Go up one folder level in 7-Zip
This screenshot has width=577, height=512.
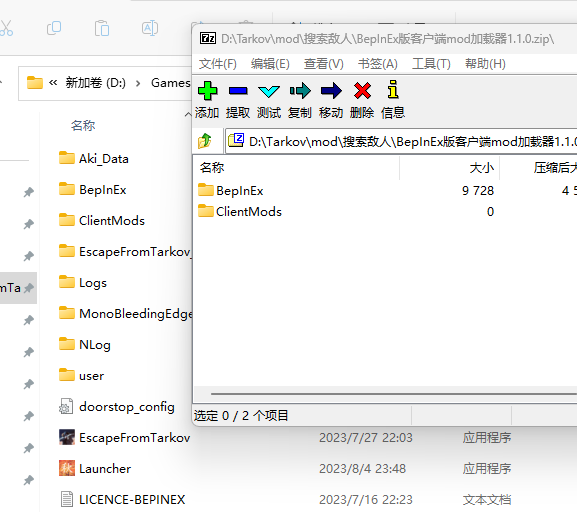point(205,141)
